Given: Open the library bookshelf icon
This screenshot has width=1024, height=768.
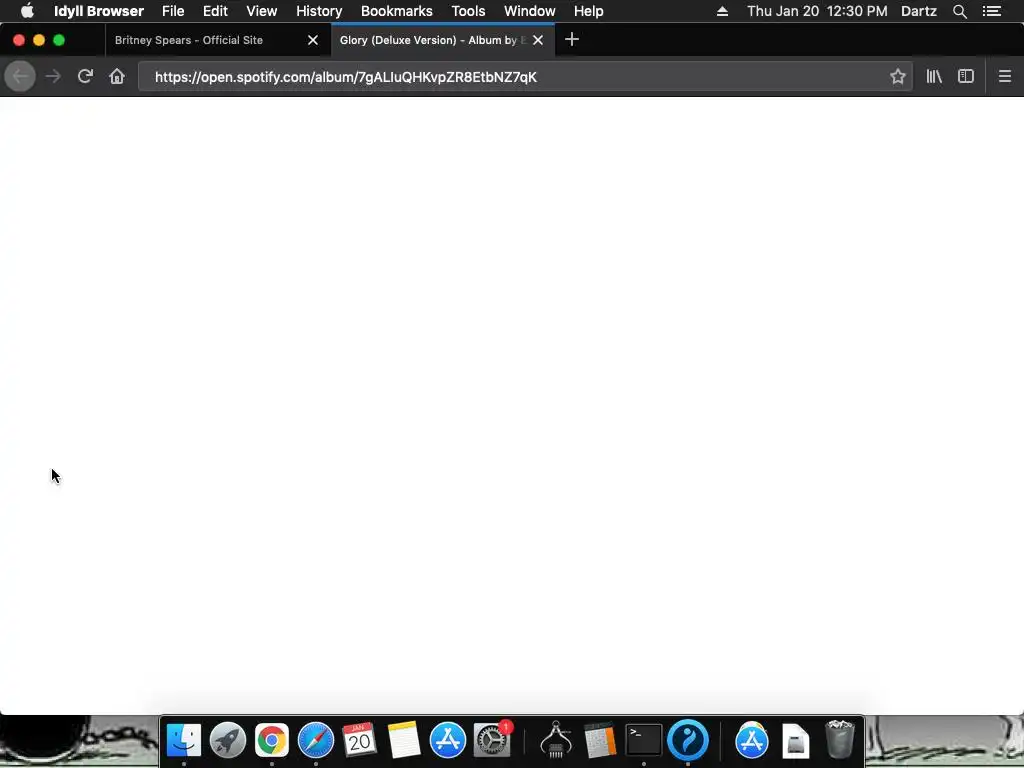Looking at the screenshot, I should click(934, 76).
